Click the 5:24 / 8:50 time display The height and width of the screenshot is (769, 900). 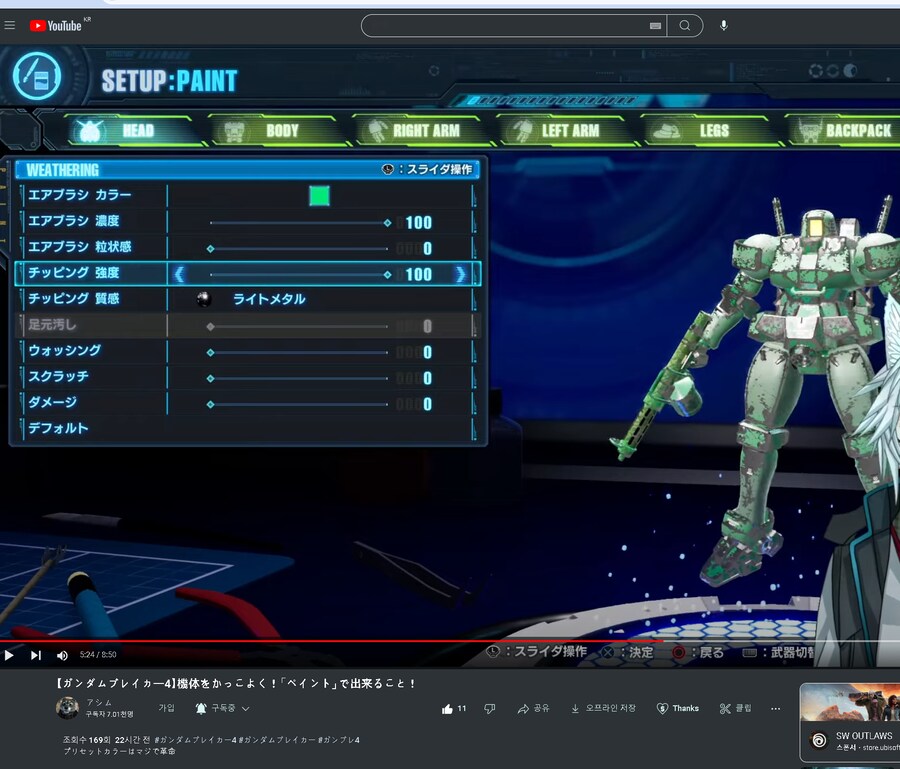(98, 655)
